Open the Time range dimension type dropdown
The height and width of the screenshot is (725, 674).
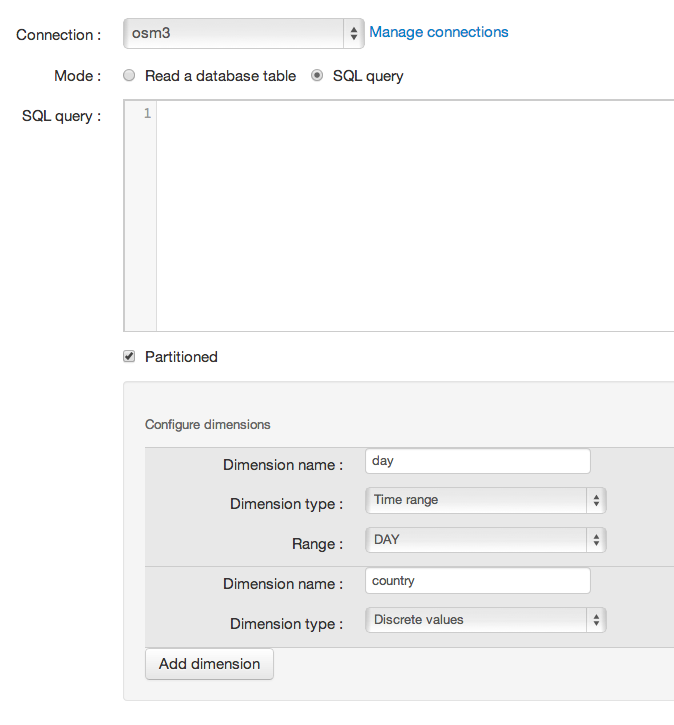pos(485,500)
